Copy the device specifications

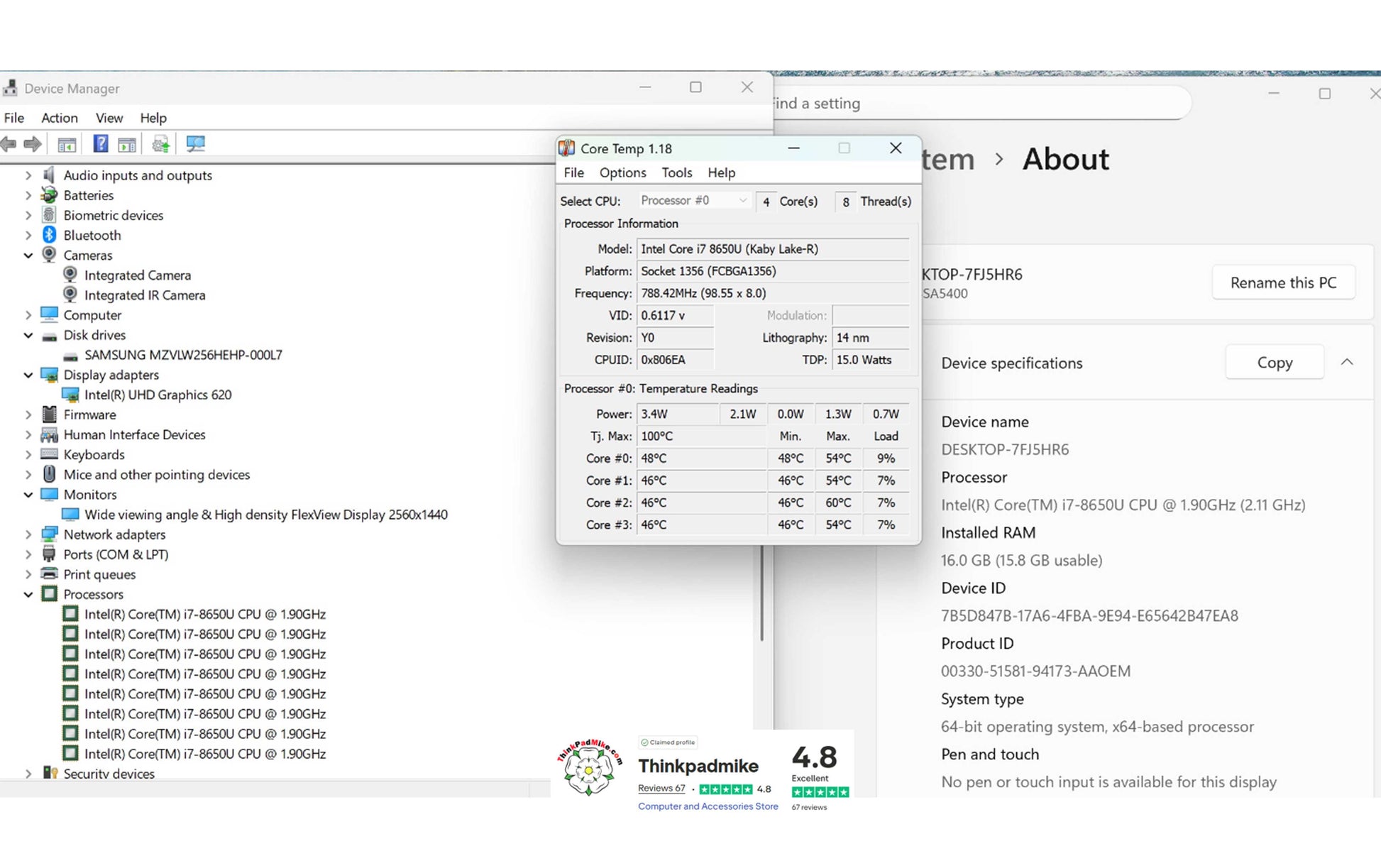[1274, 362]
